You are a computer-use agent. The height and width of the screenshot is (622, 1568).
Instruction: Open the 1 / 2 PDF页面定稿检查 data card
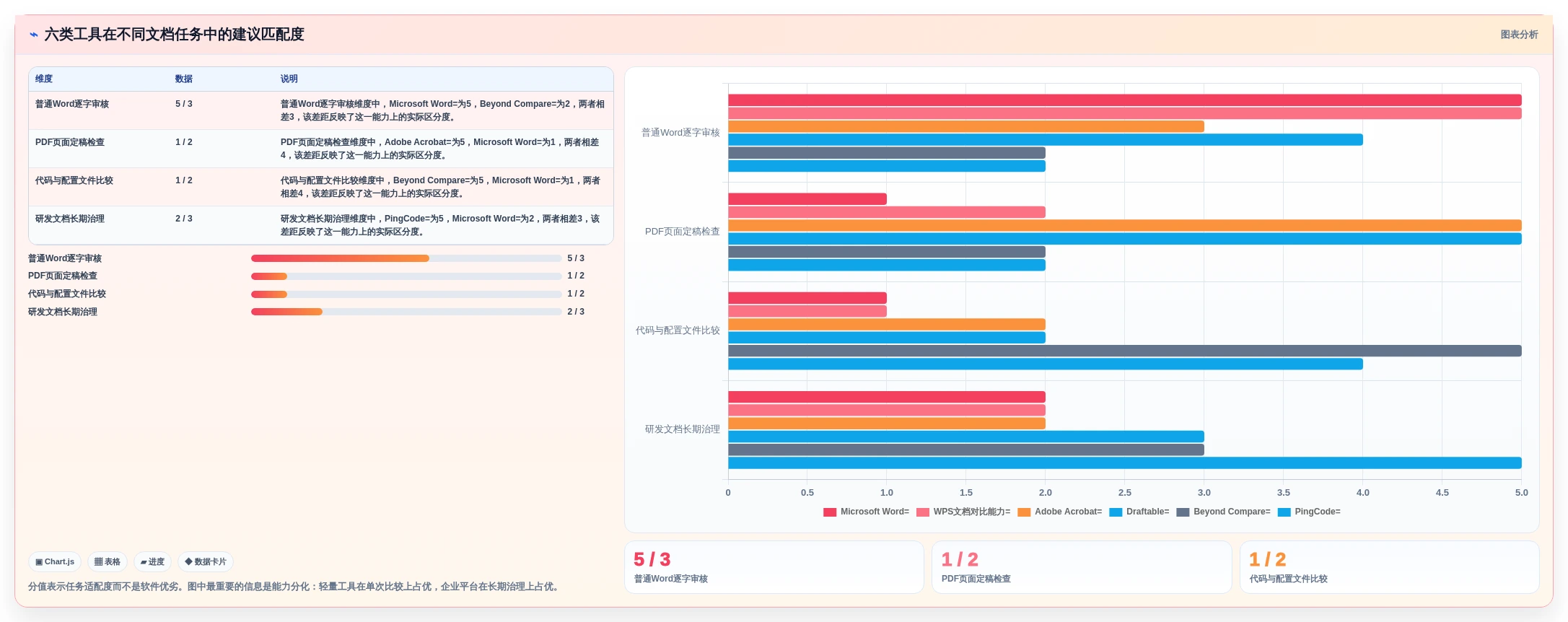[1082, 567]
